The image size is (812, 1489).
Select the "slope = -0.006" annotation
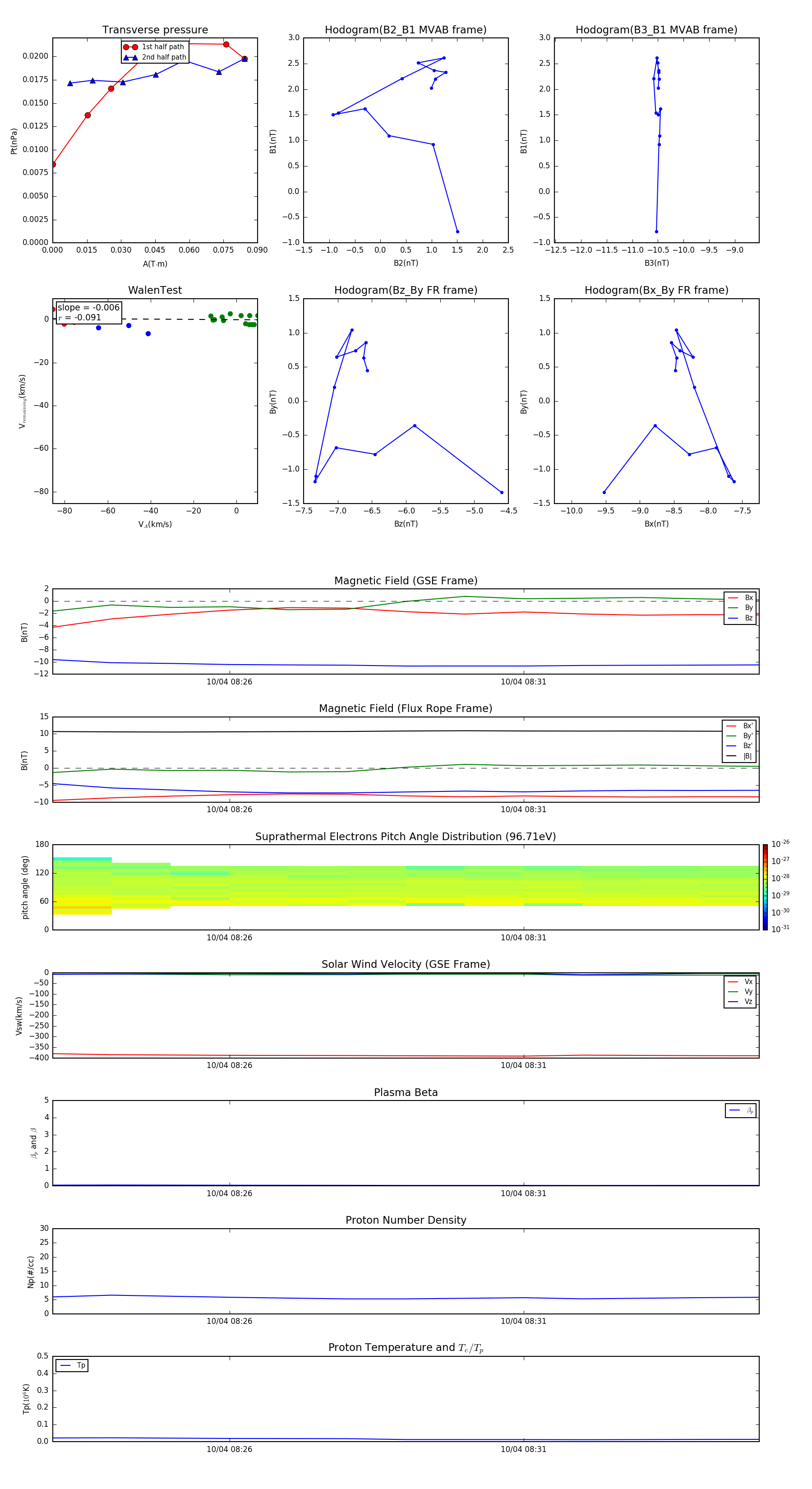tap(88, 308)
